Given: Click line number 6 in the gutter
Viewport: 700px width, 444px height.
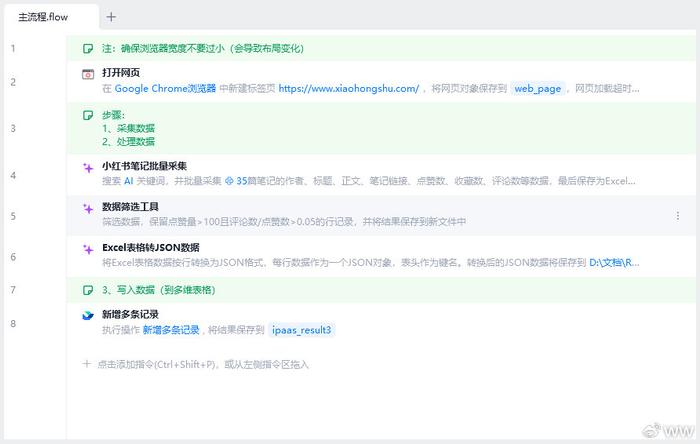Looking at the screenshot, I should pyautogui.click(x=13, y=257).
